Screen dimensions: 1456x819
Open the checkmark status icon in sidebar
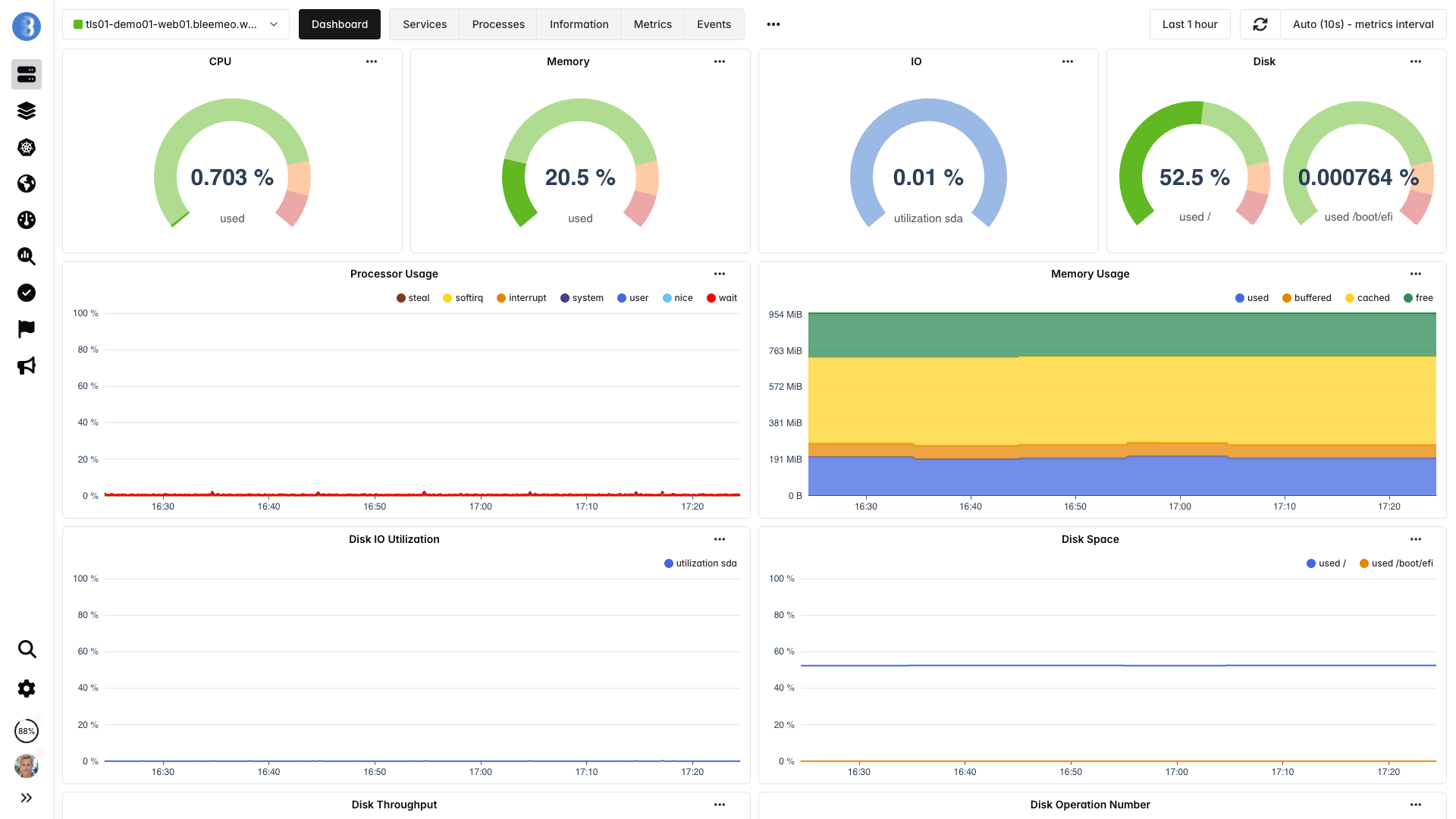click(27, 293)
